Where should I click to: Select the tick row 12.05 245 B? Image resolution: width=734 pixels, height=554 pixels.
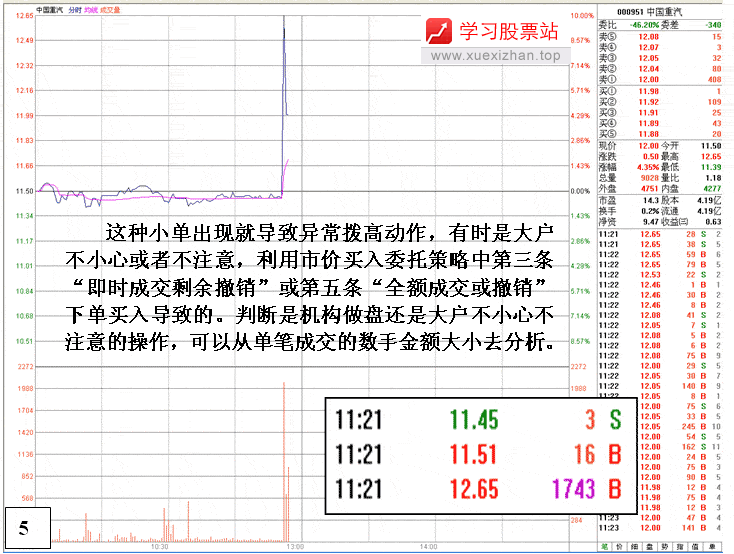[681, 427]
